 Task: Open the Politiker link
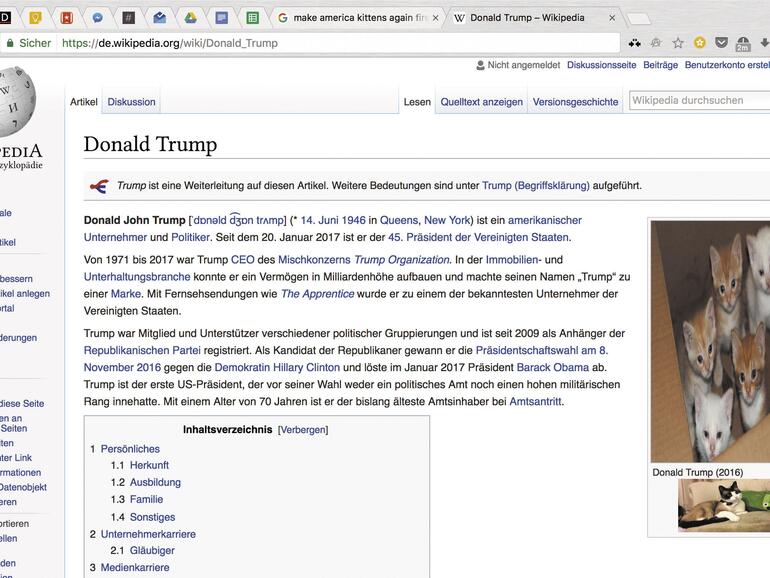click(x=191, y=237)
